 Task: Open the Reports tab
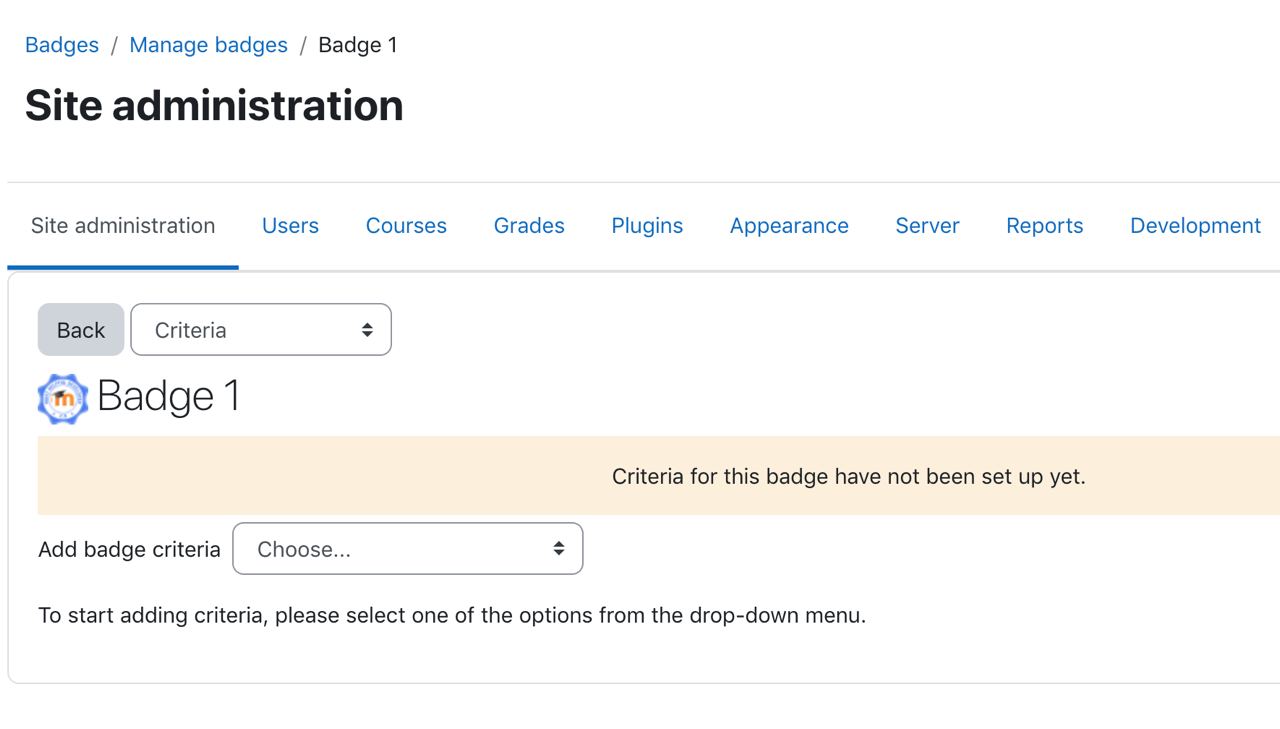[1044, 226]
